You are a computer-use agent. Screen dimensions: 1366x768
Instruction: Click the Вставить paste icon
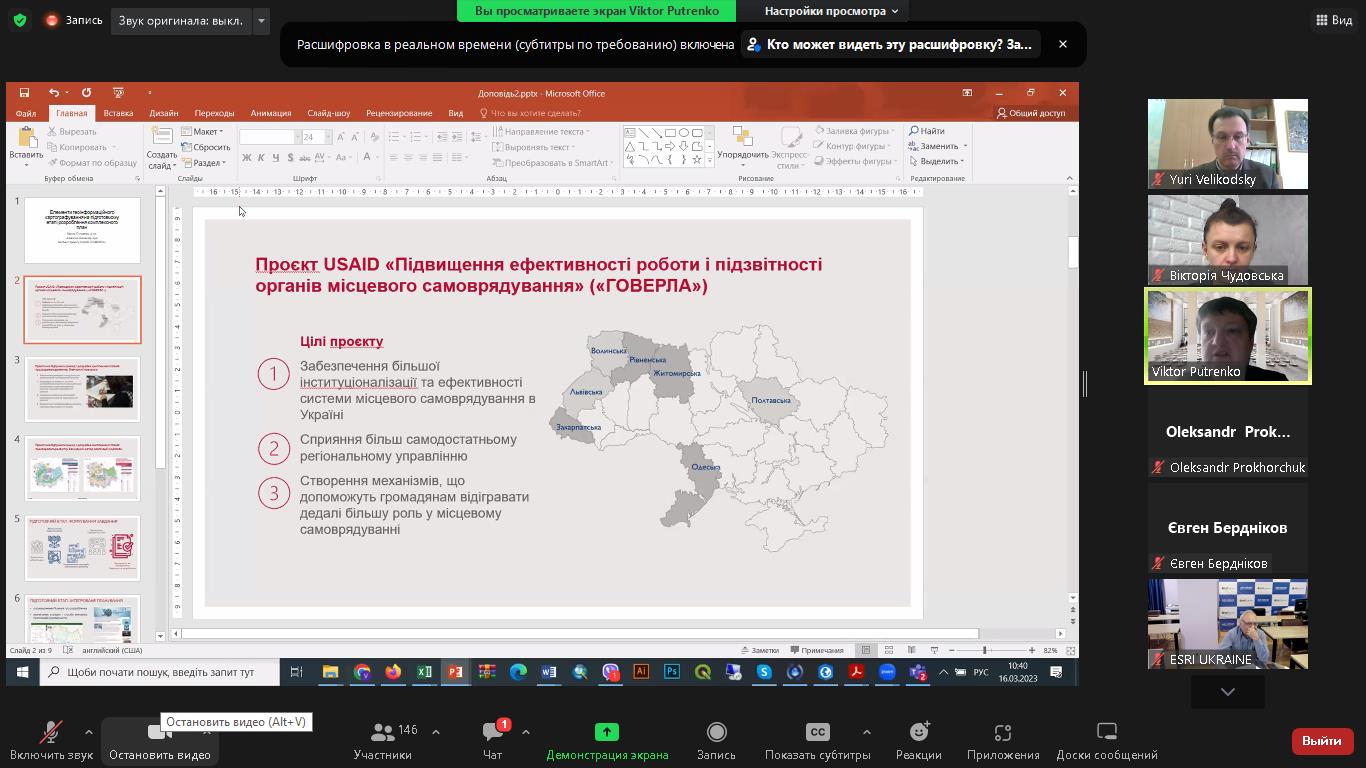(26, 139)
